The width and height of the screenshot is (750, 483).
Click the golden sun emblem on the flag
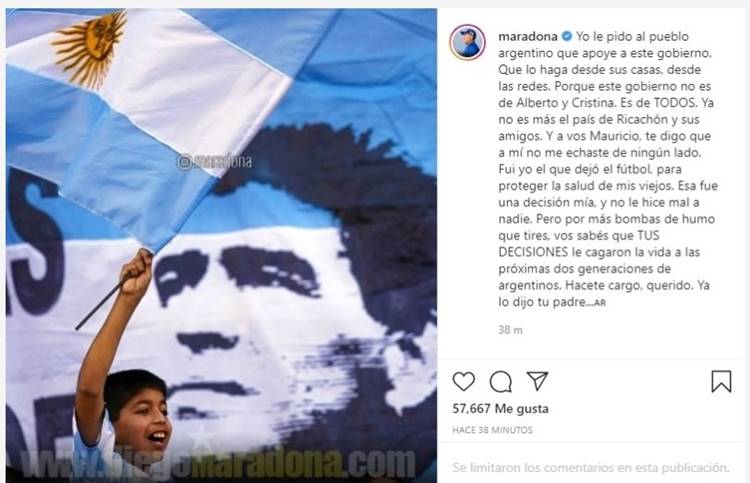tap(90, 49)
